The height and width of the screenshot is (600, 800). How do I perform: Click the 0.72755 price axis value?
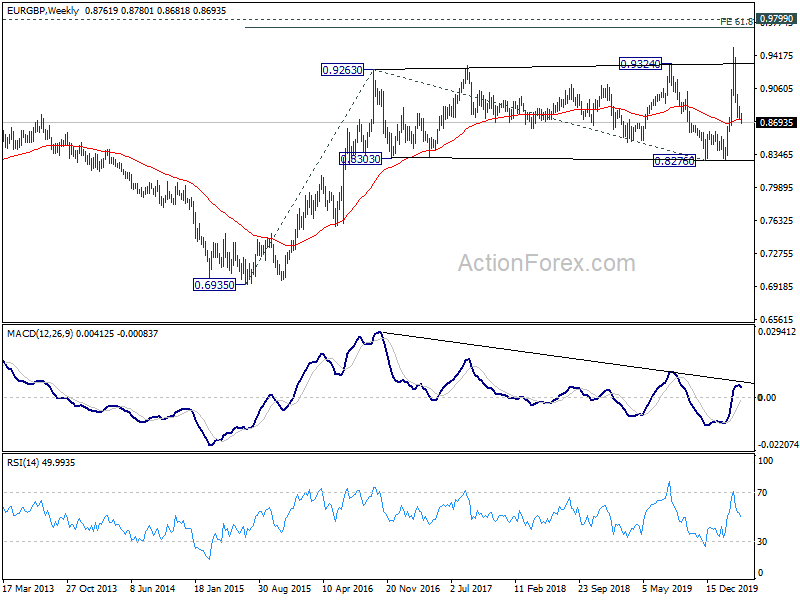tap(777, 254)
